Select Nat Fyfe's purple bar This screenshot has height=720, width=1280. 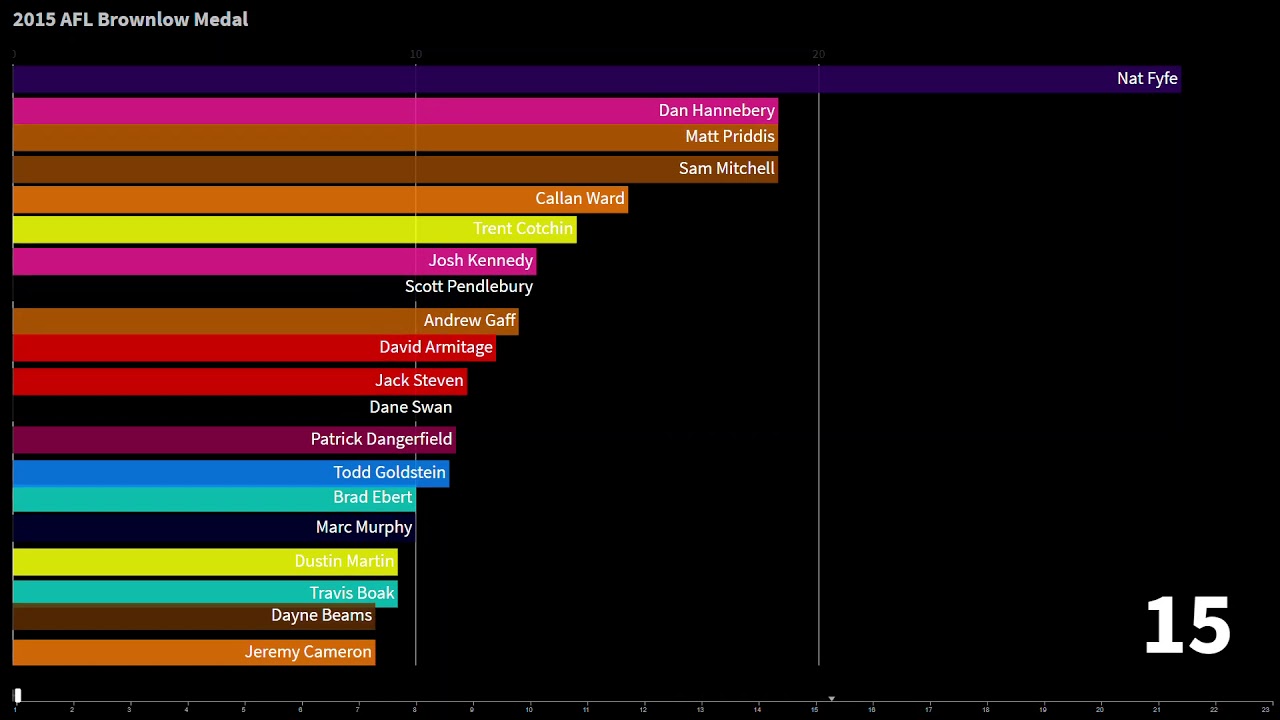[597, 79]
